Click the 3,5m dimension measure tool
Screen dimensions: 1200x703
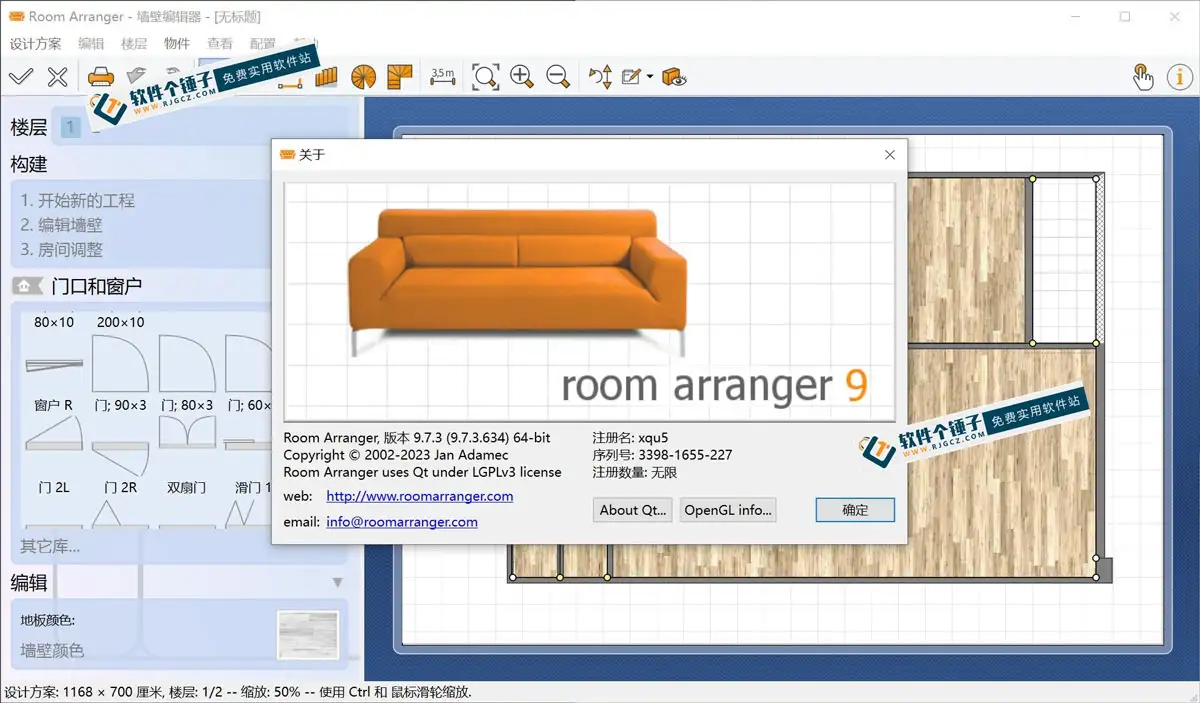point(443,76)
